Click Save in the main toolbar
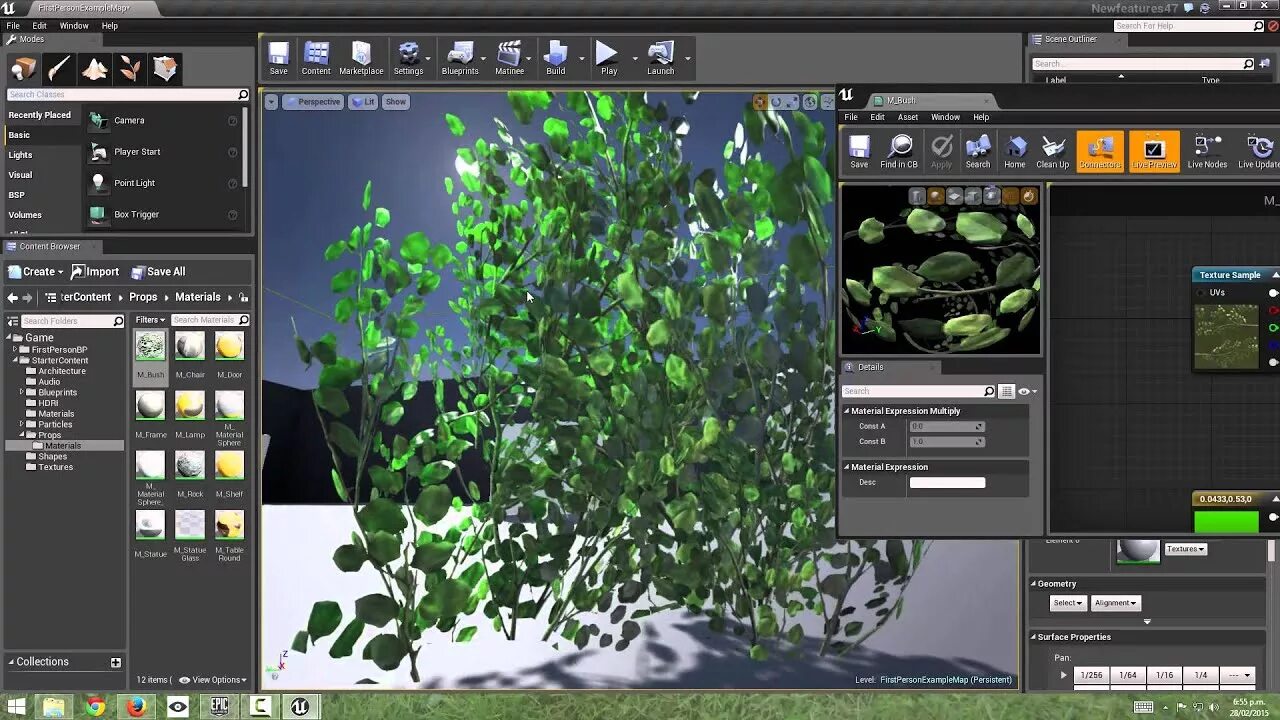Image resolution: width=1280 pixels, height=720 pixels. [278, 58]
